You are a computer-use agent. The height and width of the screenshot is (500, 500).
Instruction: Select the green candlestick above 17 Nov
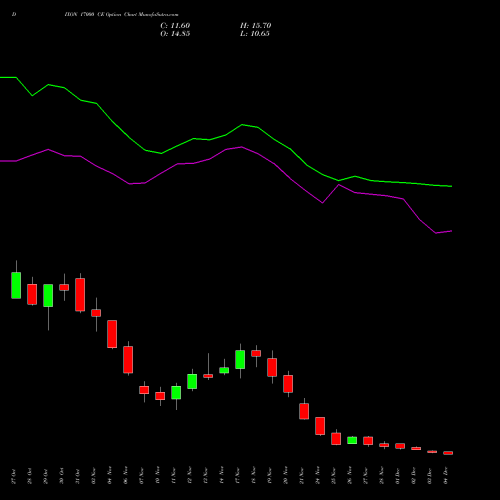click(240, 359)
